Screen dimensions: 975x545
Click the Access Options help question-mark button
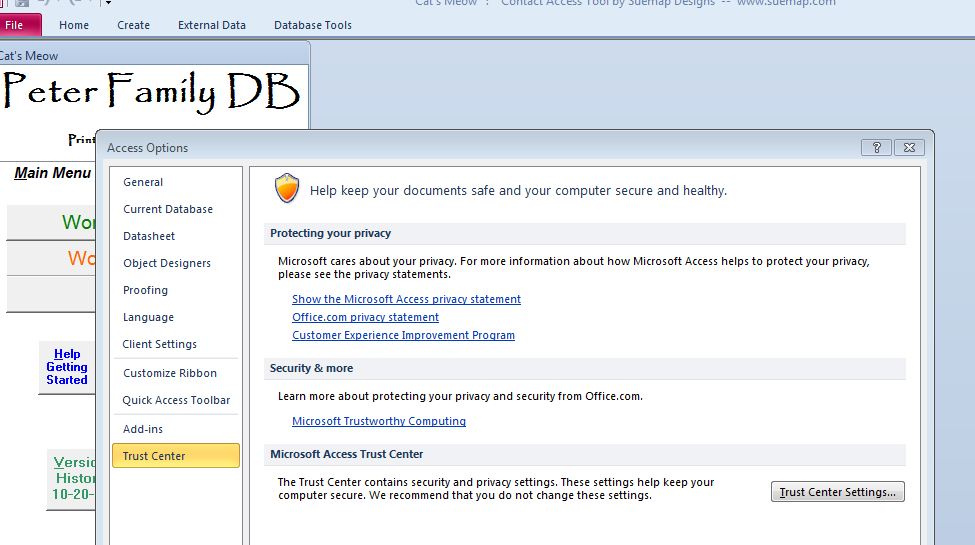click(877, 147)
